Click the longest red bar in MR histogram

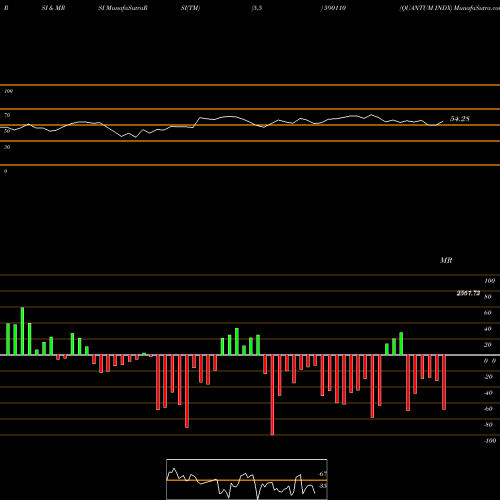coord(272,395)
